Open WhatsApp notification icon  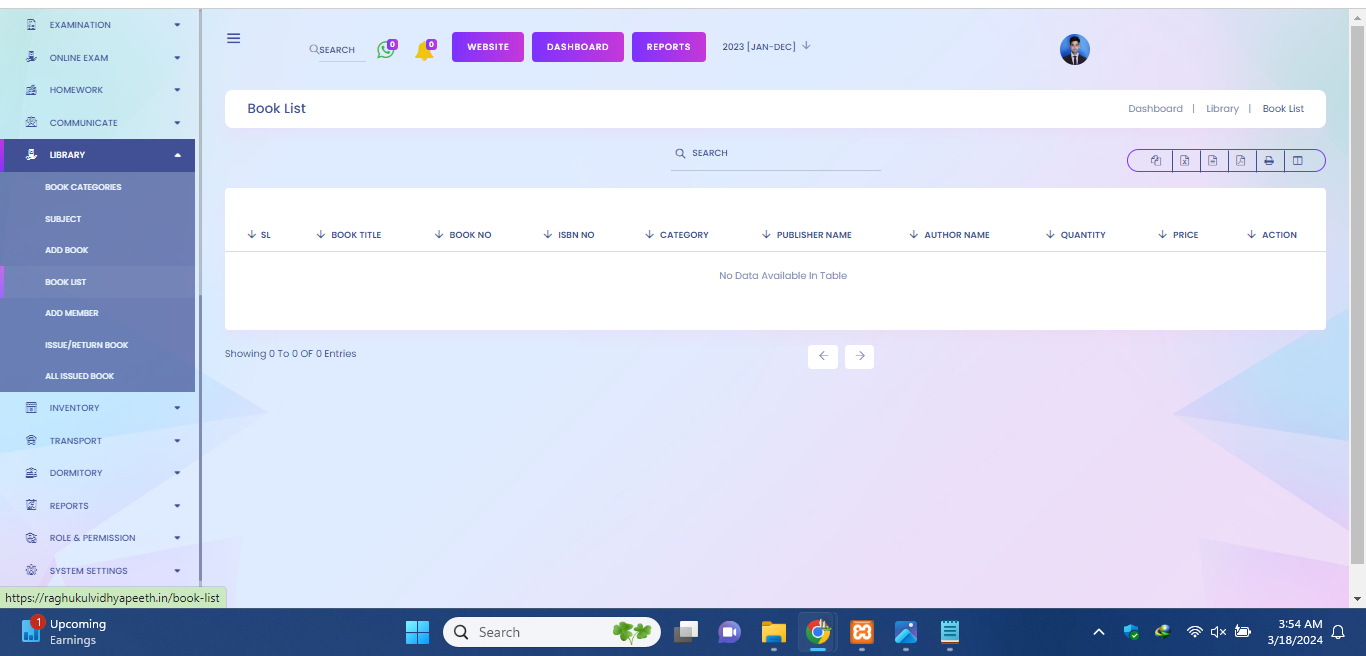(x=385, y=49)
